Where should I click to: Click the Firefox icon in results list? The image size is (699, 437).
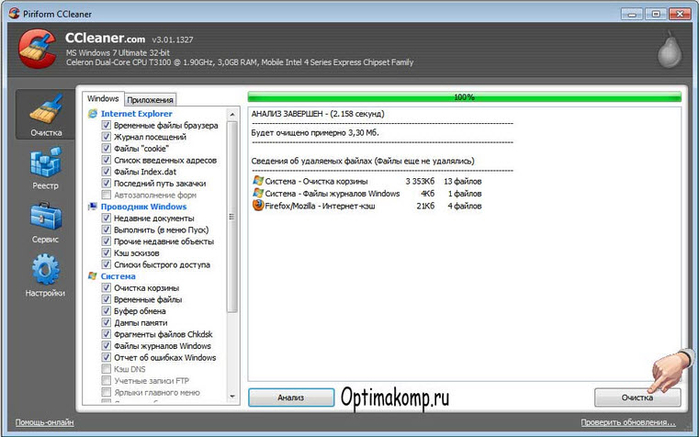tap(258, 206)
